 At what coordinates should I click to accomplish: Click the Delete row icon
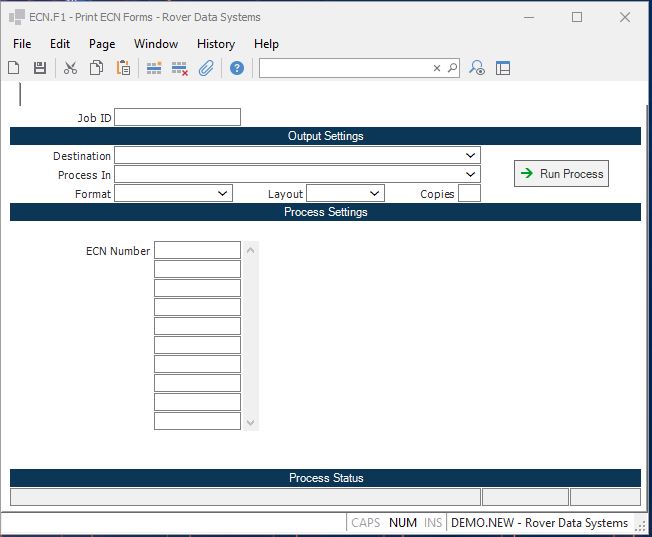(180, 68)
